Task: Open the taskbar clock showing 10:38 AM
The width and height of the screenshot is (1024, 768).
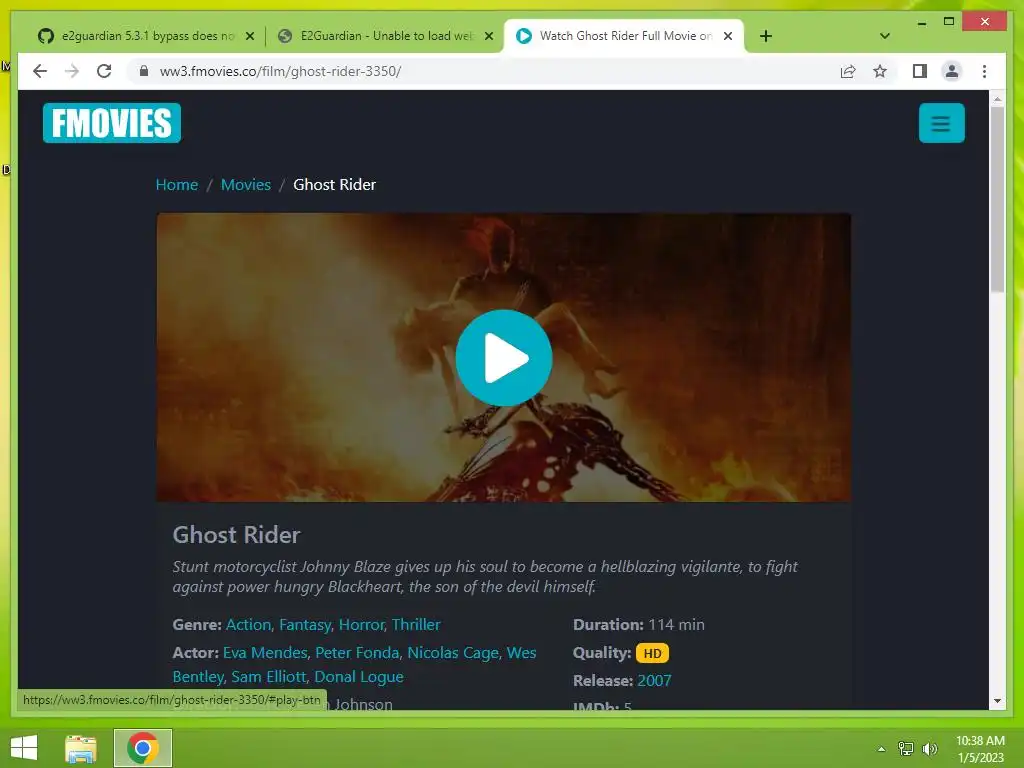Action: click(980, 749)
